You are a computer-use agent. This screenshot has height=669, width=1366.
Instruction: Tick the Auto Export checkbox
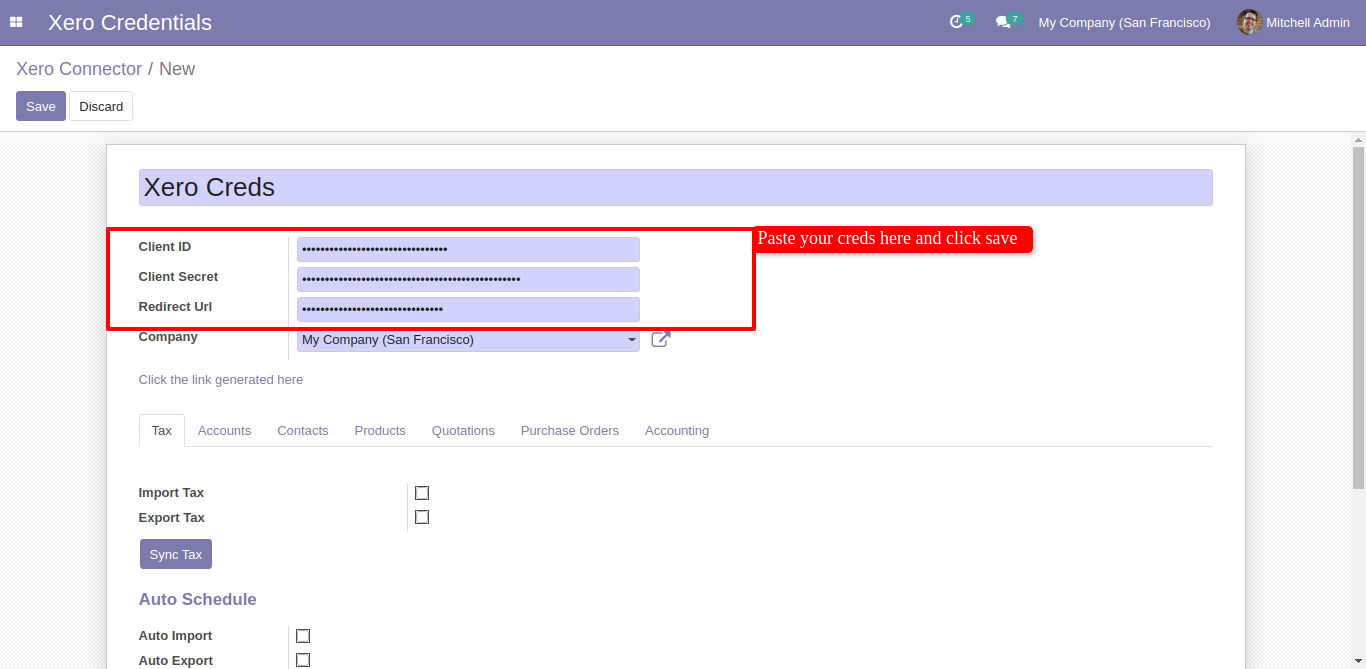(x=303, y=660)
